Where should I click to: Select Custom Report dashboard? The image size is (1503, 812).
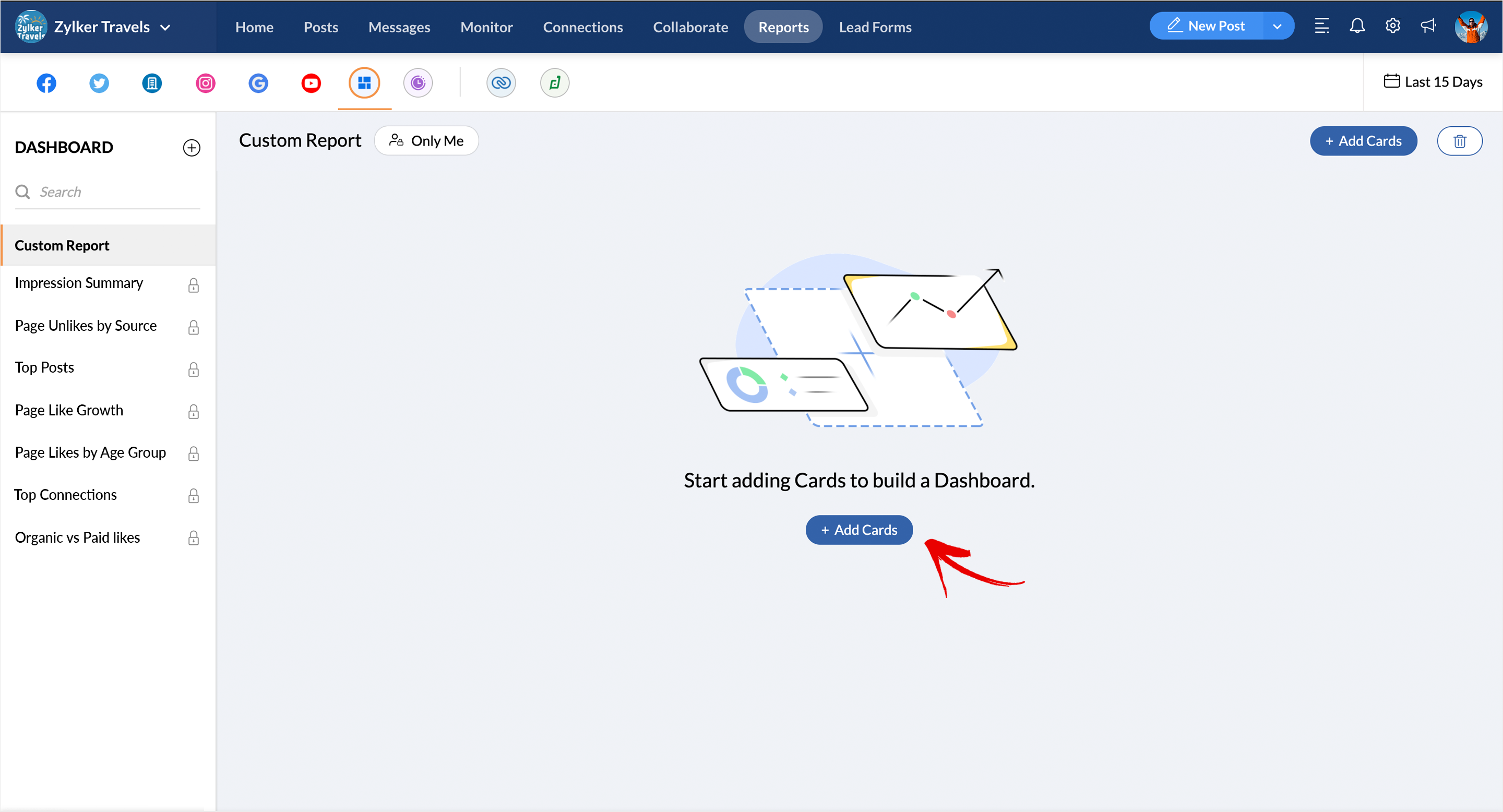click(x=109, y=245)
